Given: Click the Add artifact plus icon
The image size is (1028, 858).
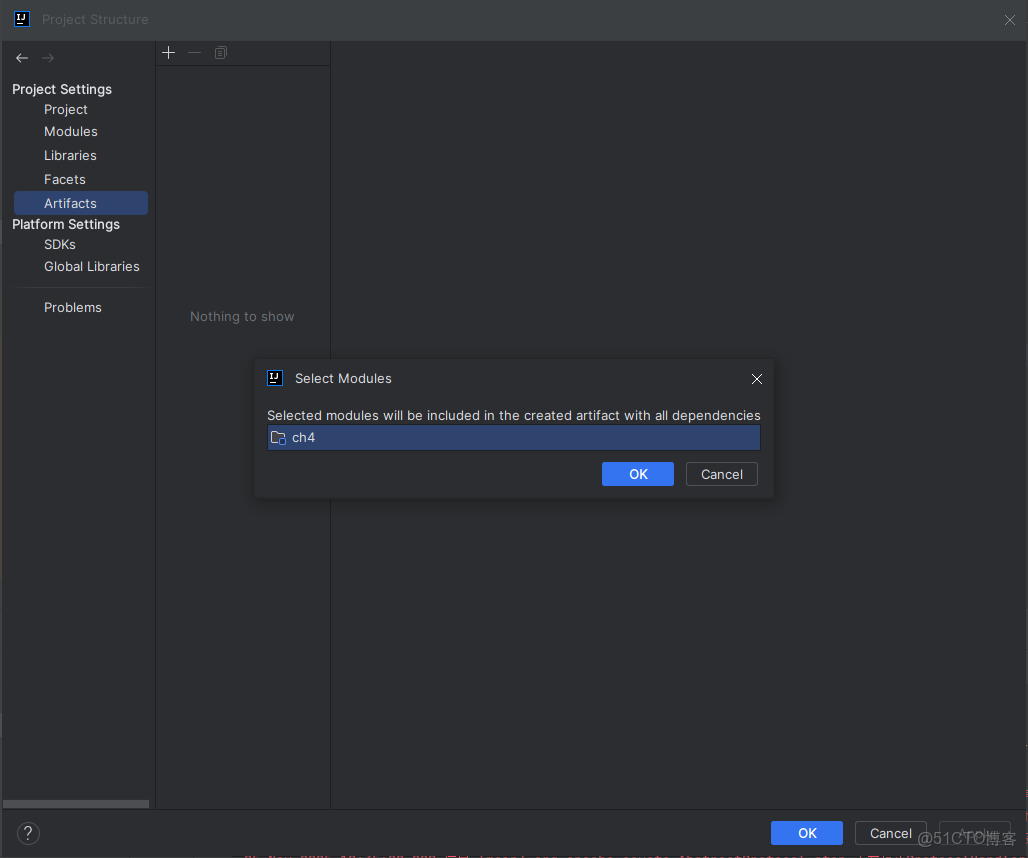Looking at the screenshot, I should point(168,53).
